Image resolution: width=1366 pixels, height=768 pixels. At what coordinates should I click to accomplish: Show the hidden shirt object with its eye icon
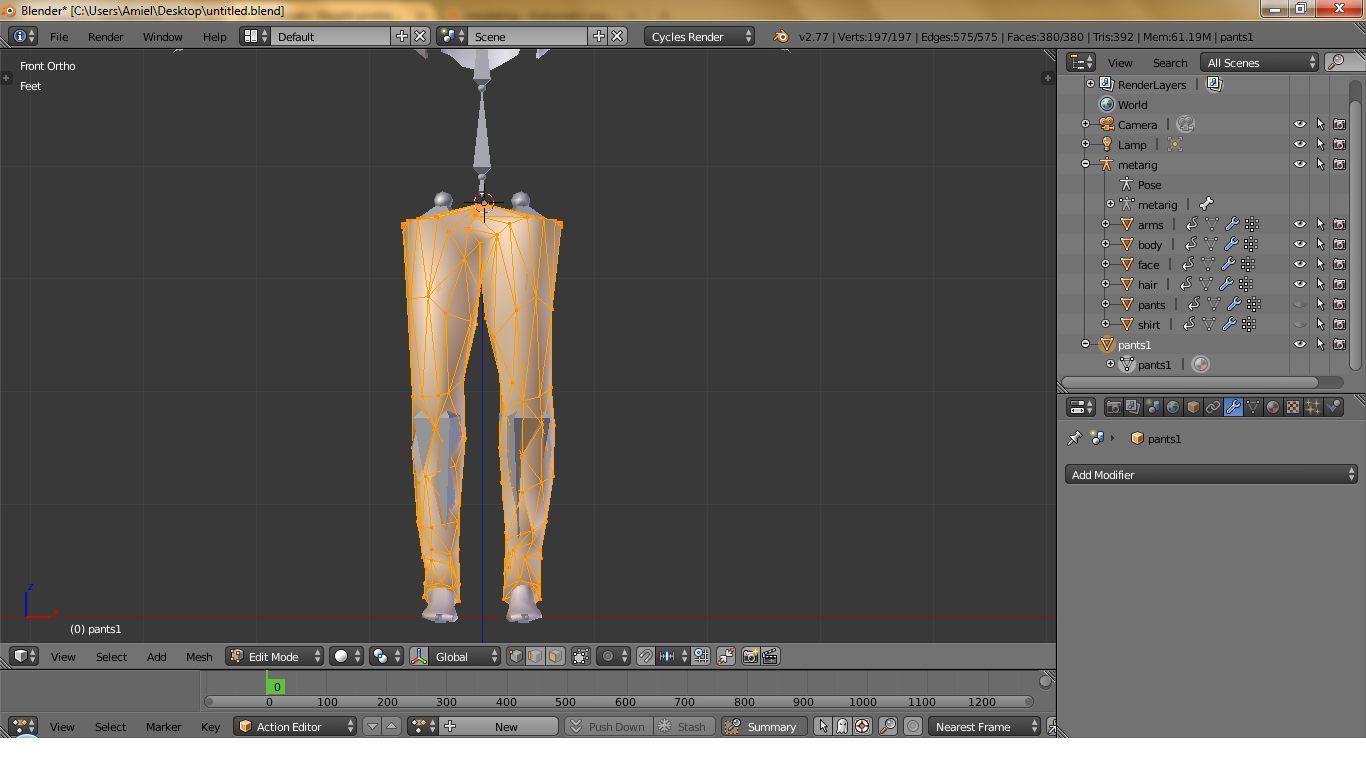(1300, 324)
